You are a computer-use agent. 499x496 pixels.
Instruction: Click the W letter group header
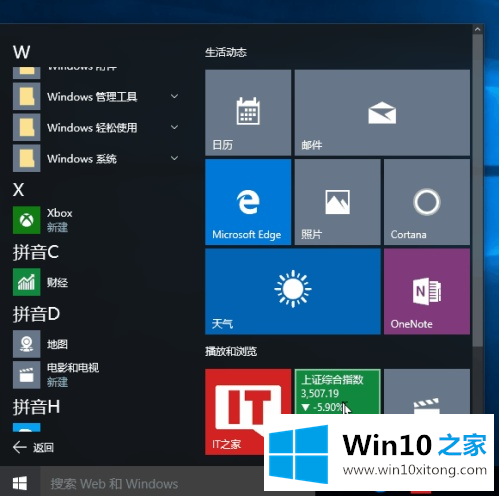[x=22, y=52]
